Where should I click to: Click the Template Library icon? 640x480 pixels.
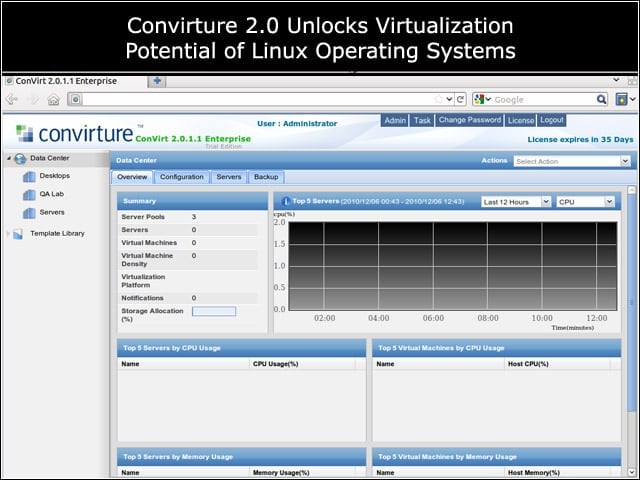pos(18,234)
